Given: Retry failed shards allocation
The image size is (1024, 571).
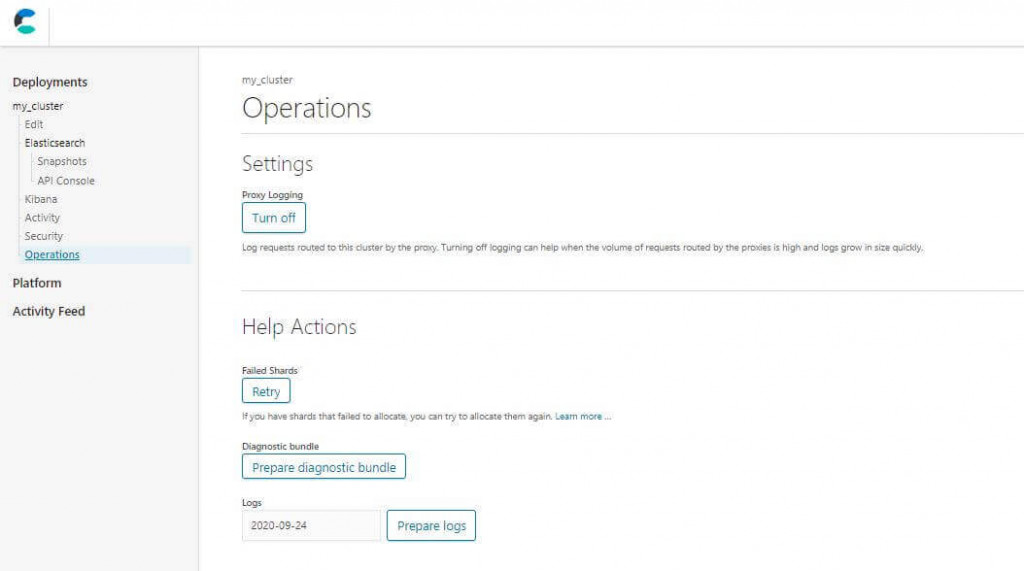Looking at the screenshot, I should (266, 391).
